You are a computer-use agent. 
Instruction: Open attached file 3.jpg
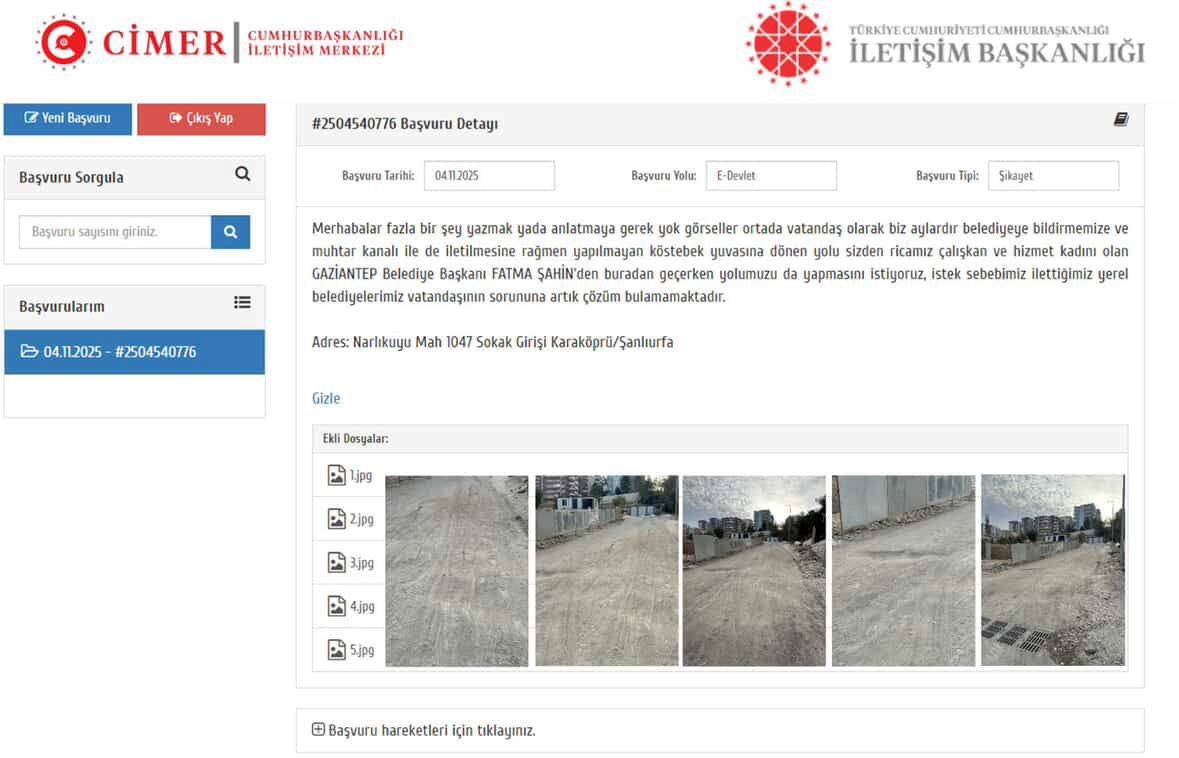coord(362,562)
